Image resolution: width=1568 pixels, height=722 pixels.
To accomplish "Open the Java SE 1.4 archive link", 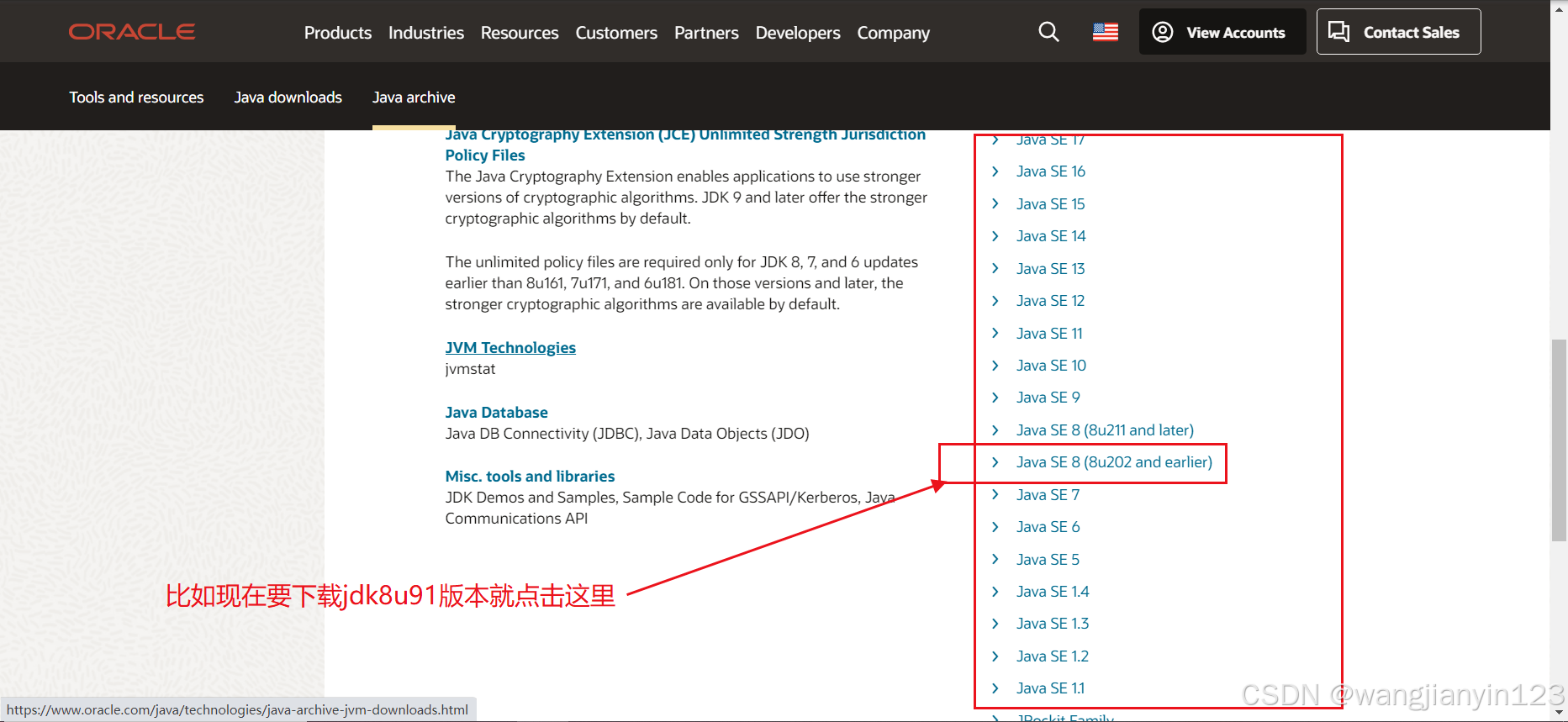I will coord(1053,592).
